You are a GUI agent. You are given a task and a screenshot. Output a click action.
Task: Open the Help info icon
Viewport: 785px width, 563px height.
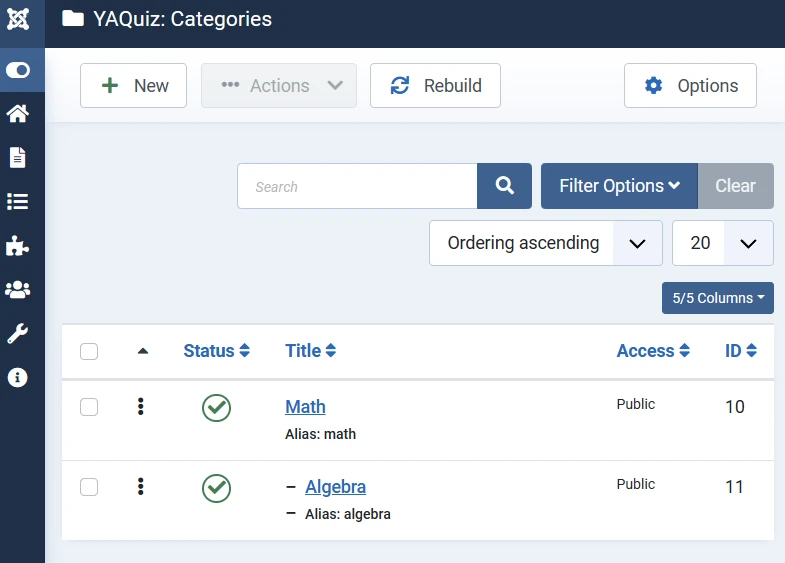tap(18, 377)
